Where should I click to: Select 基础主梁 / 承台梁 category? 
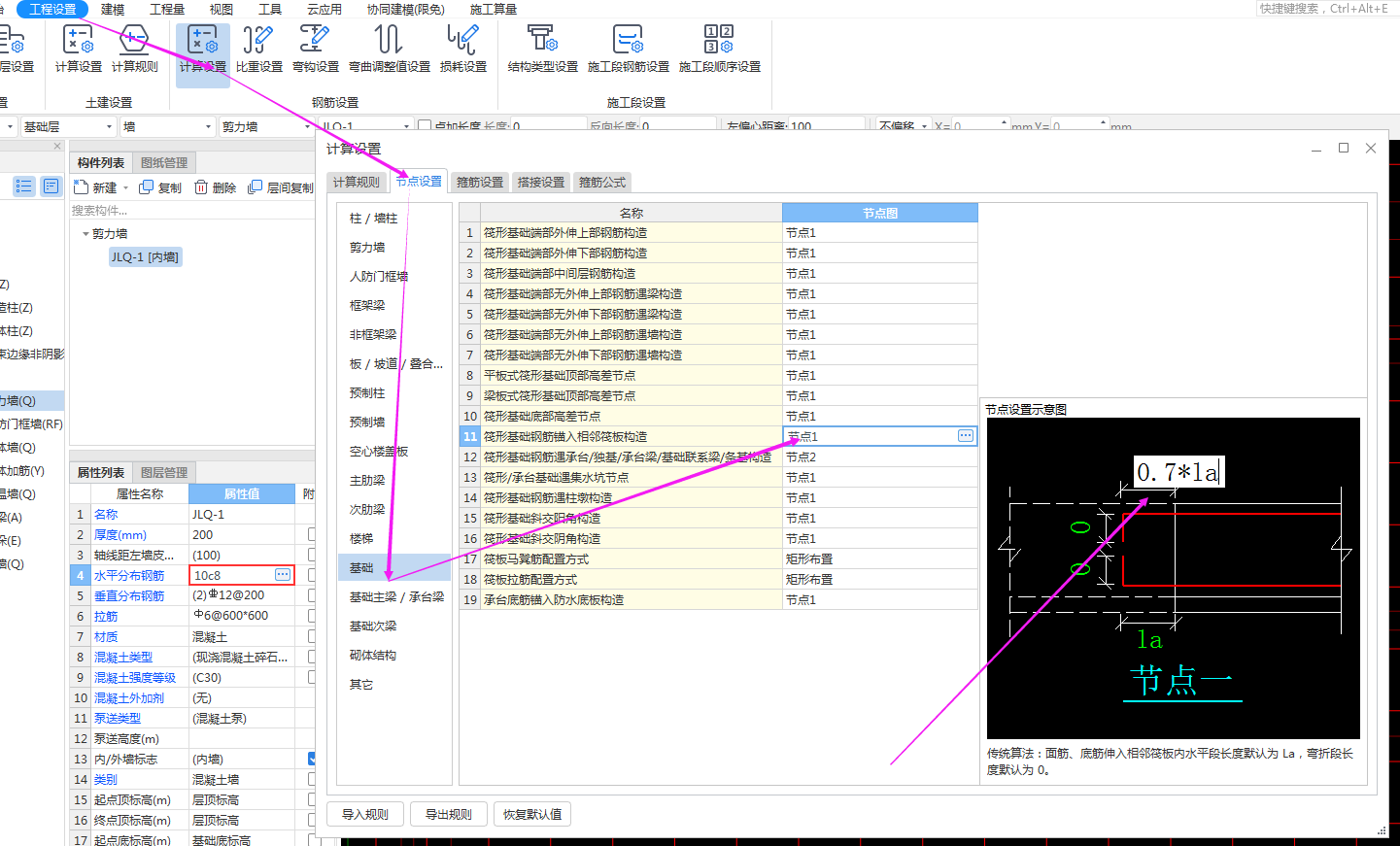click(396, 596)
